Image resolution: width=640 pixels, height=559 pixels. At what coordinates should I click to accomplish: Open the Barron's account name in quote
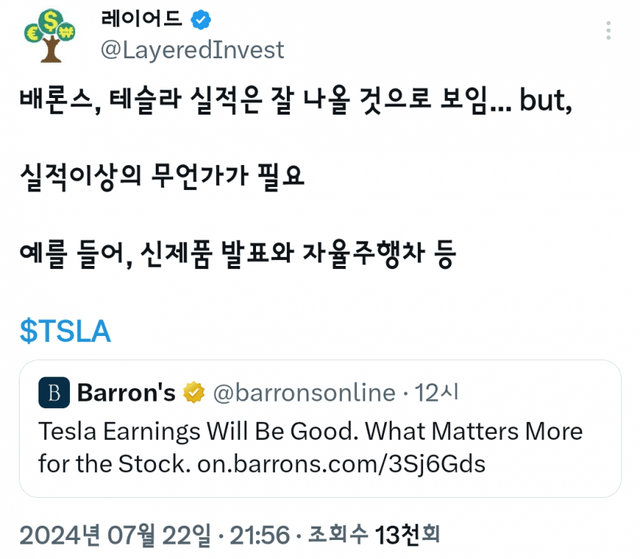click(x=126, y=392)
